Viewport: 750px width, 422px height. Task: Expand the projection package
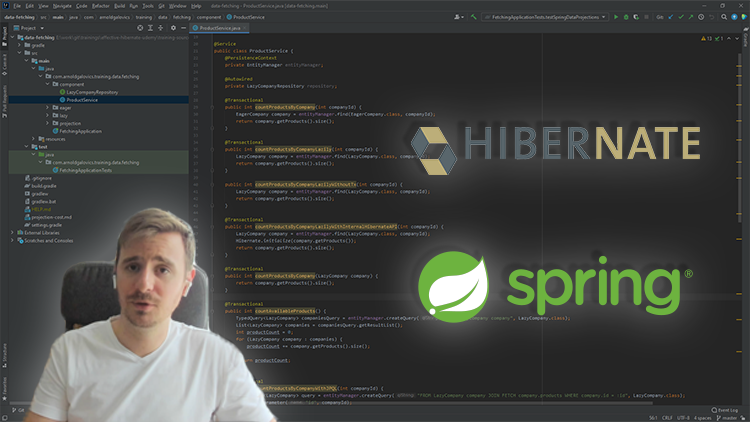(x=47, y=123)
